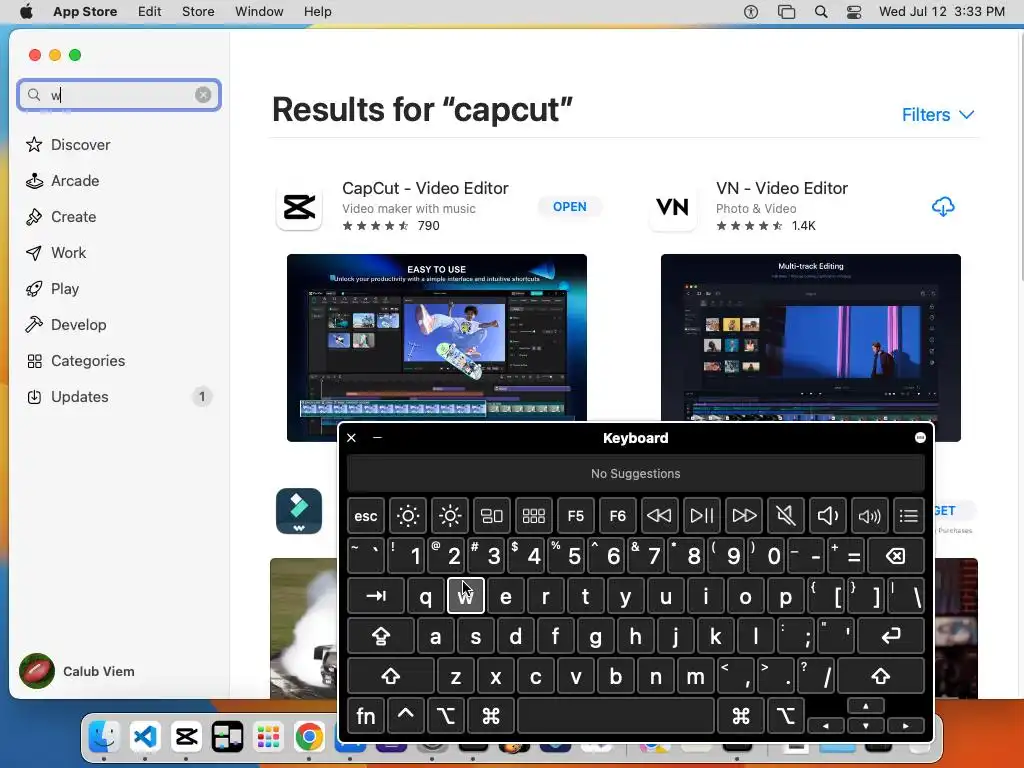Open VN - Video Editor title link
Image resolution: width=1024 pixels, height=768 pixels.
click(x=782, y=188)
